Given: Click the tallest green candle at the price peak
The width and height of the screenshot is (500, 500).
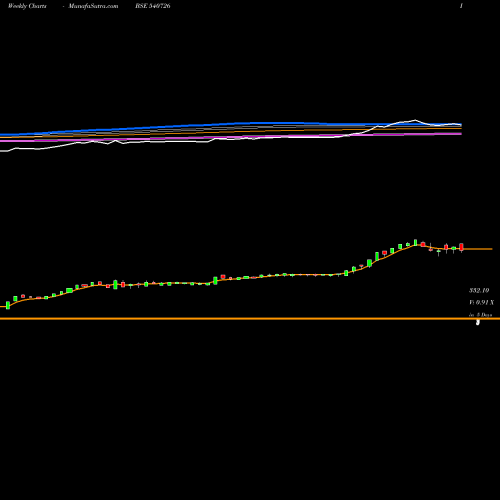Looking at the screenshot, I should [415, 242].
